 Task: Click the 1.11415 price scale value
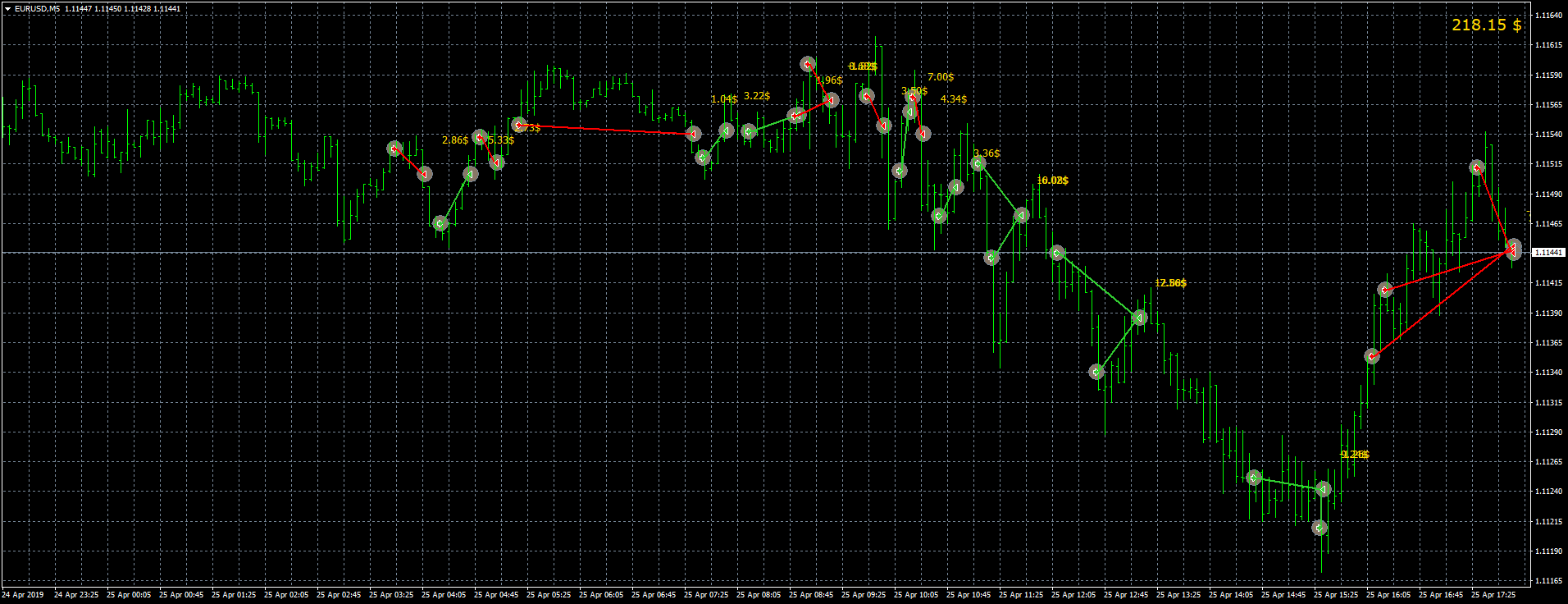(x=1548, y=283)
